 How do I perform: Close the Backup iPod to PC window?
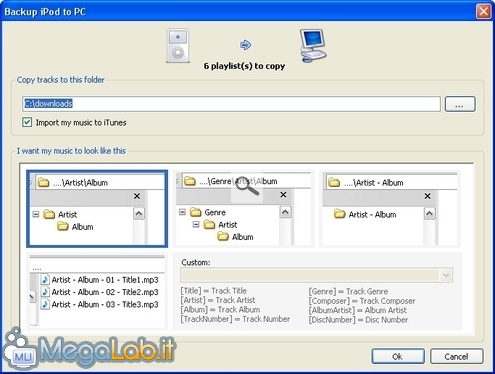[483, 12]
